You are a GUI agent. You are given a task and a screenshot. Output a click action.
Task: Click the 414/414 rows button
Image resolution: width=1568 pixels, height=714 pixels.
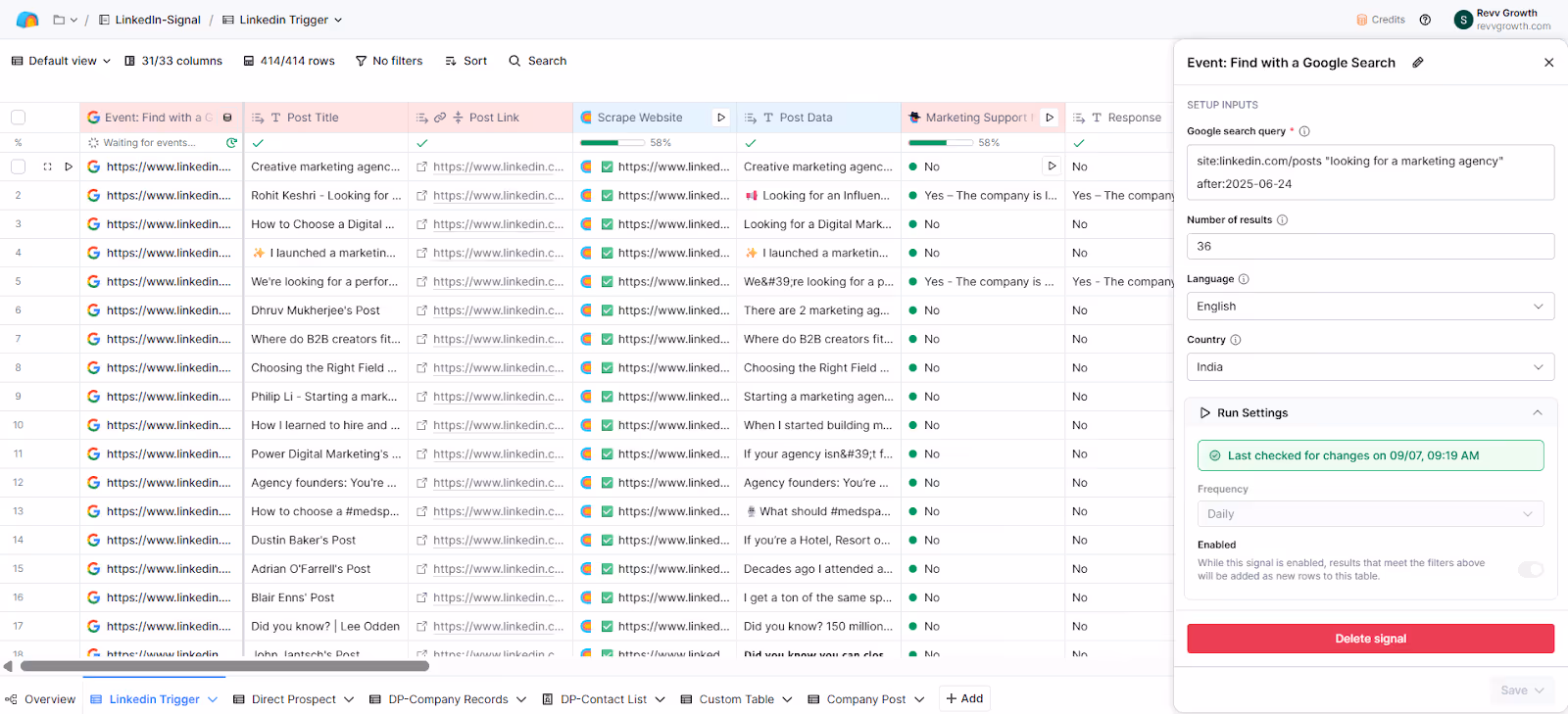[x=289, y=61]
